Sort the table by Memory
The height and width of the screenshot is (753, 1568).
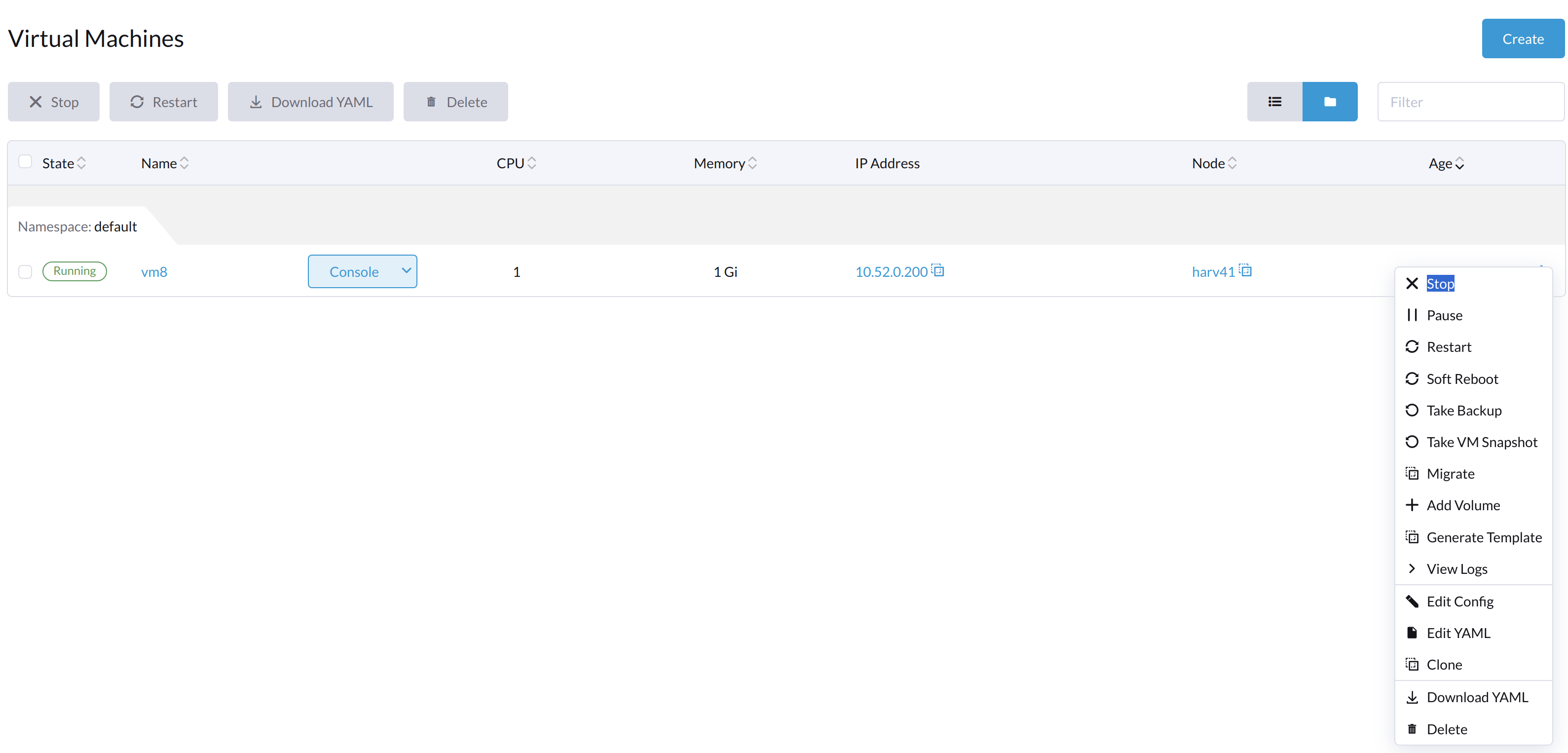[724, 162]
